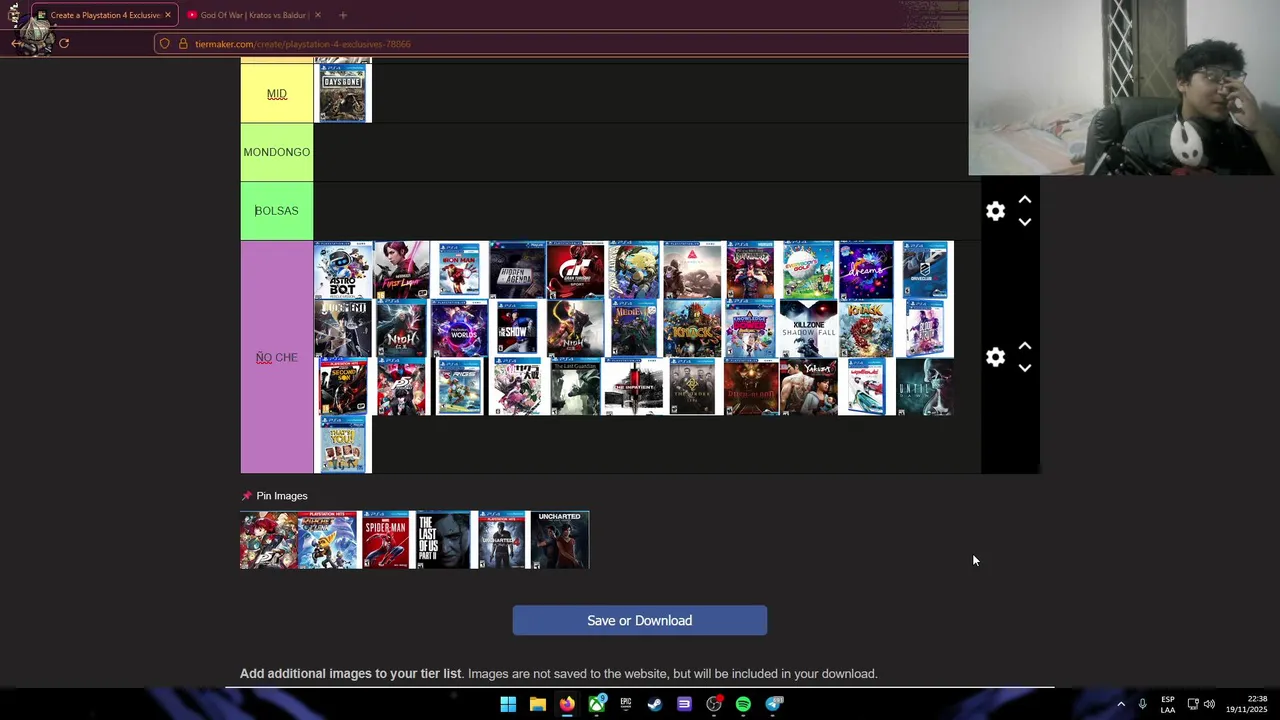Select the BOLSAS tier label
The height and width of the screenshot is (720, 1280).
[x=277, y=211]
